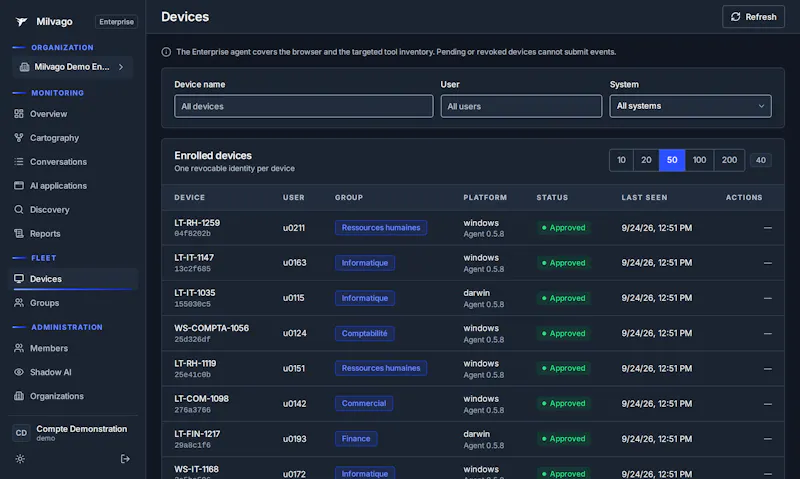Open AI applications section
The image size is (800, 479).
click(x=58, y=186)
